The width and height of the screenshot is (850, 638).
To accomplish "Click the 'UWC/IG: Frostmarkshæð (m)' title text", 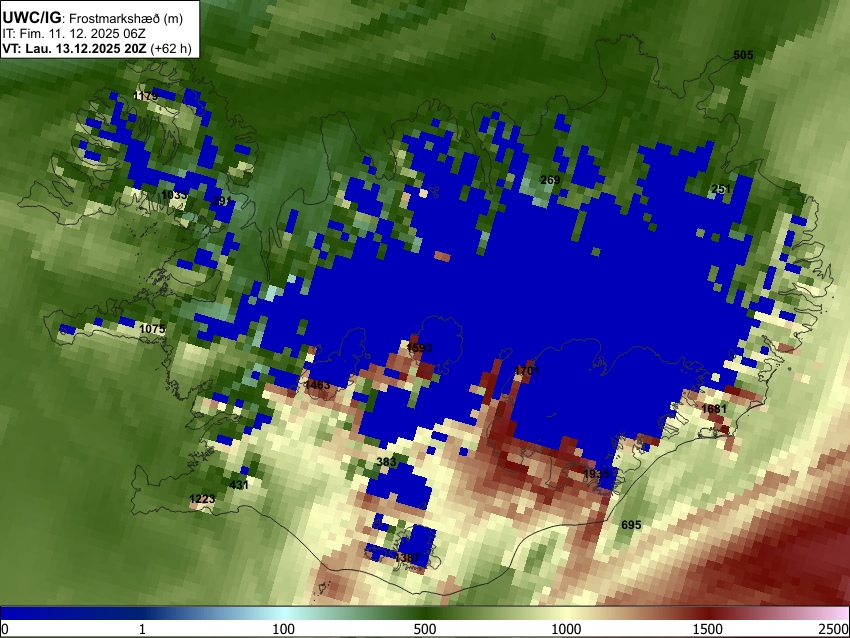I will click(x=93, y=18).
